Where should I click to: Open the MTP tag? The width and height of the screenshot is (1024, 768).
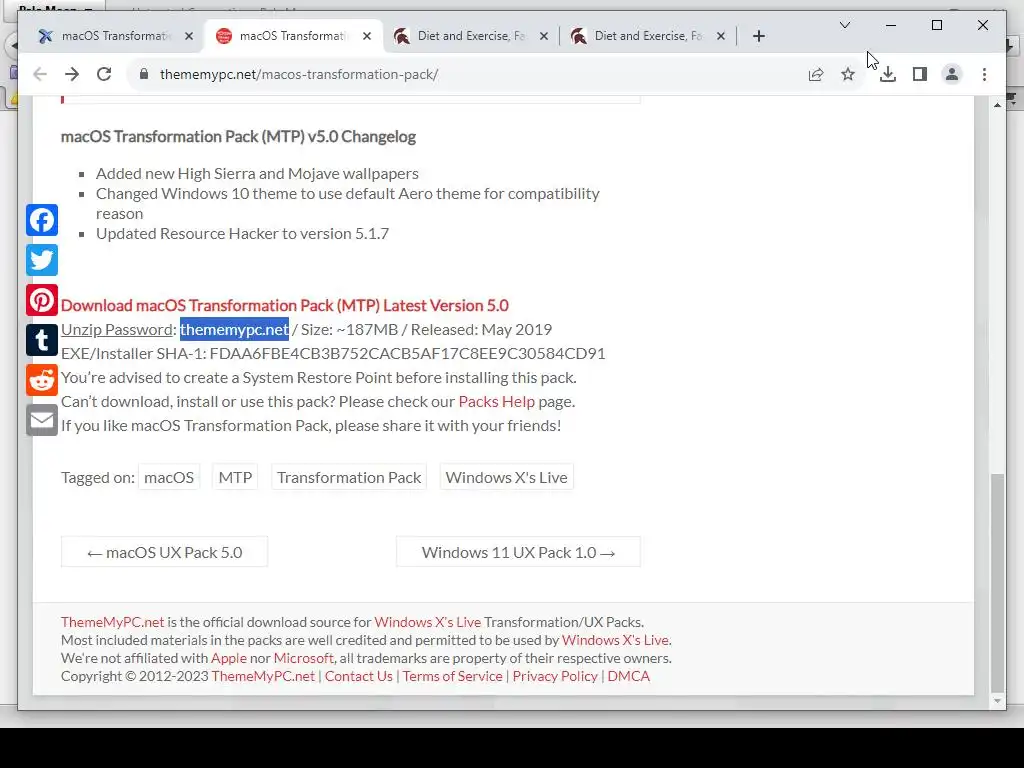[235, 477]
